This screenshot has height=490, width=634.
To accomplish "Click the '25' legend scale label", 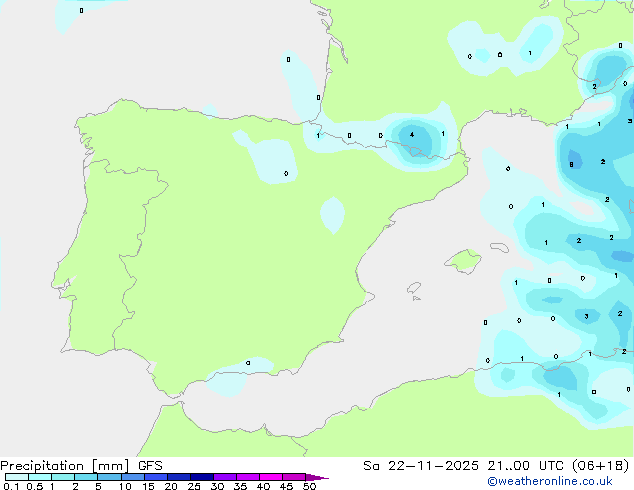I will point(194,486).
